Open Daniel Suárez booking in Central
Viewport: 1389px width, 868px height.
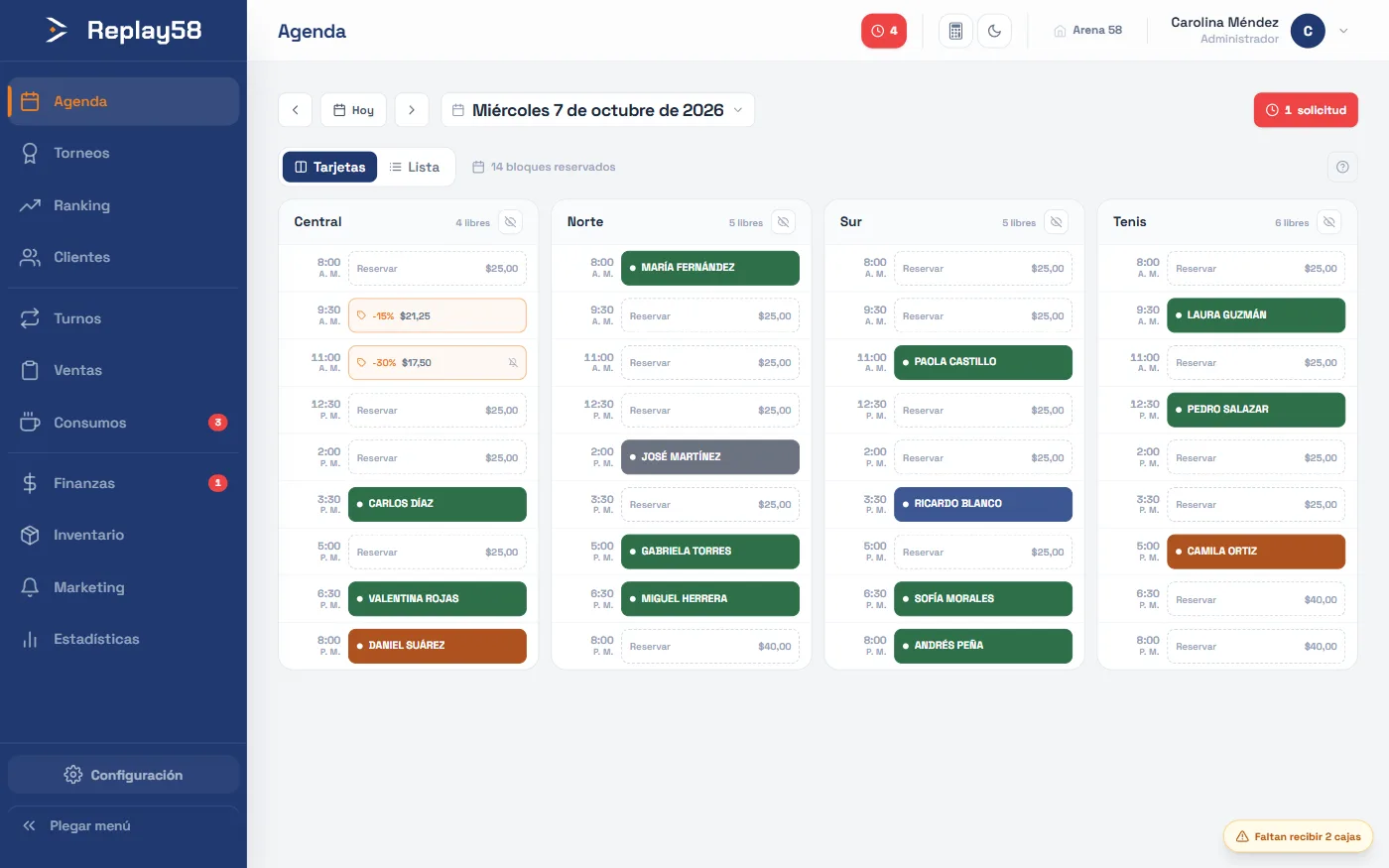click(438, 646)
